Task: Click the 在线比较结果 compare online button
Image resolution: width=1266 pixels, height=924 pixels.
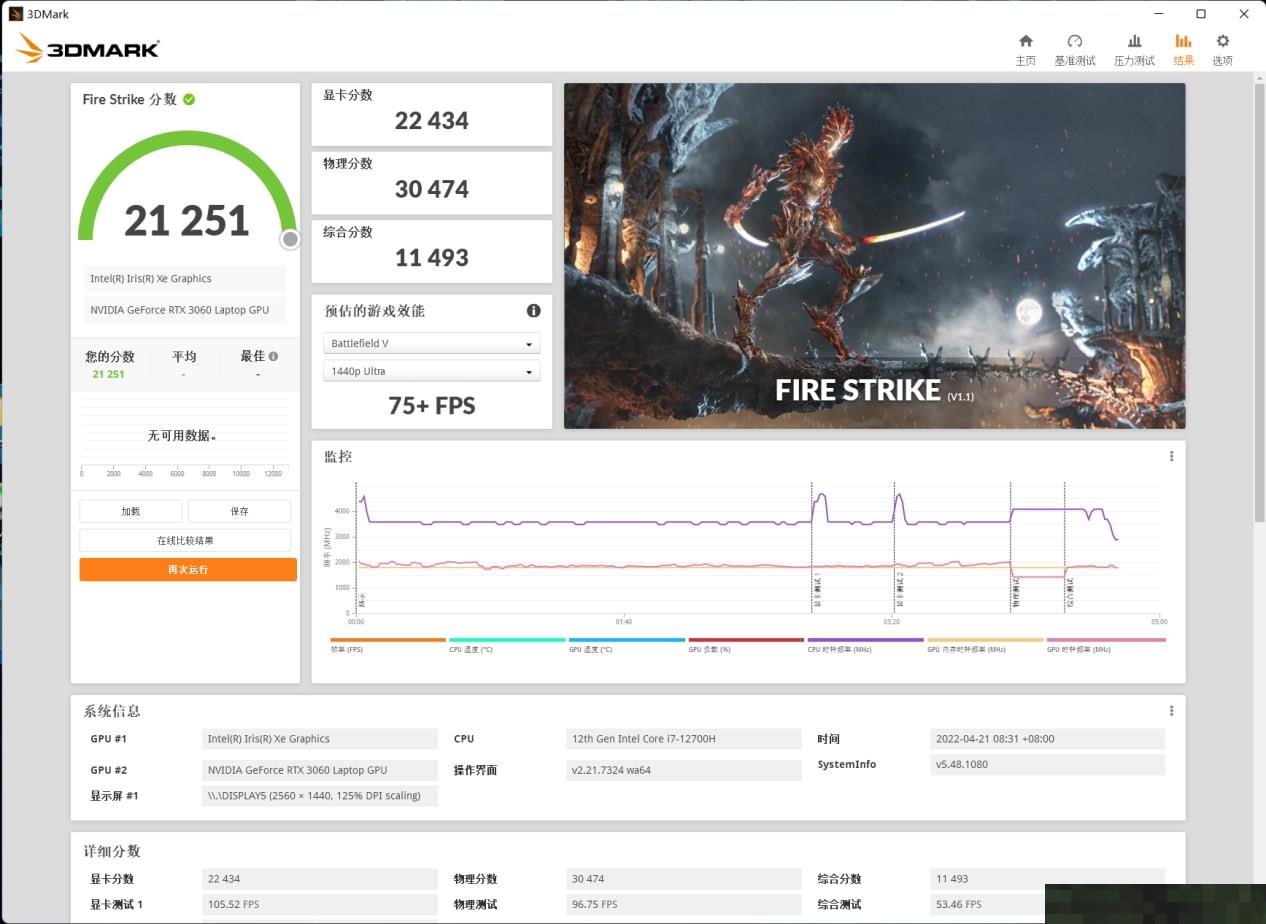Action: pos(185,540)
